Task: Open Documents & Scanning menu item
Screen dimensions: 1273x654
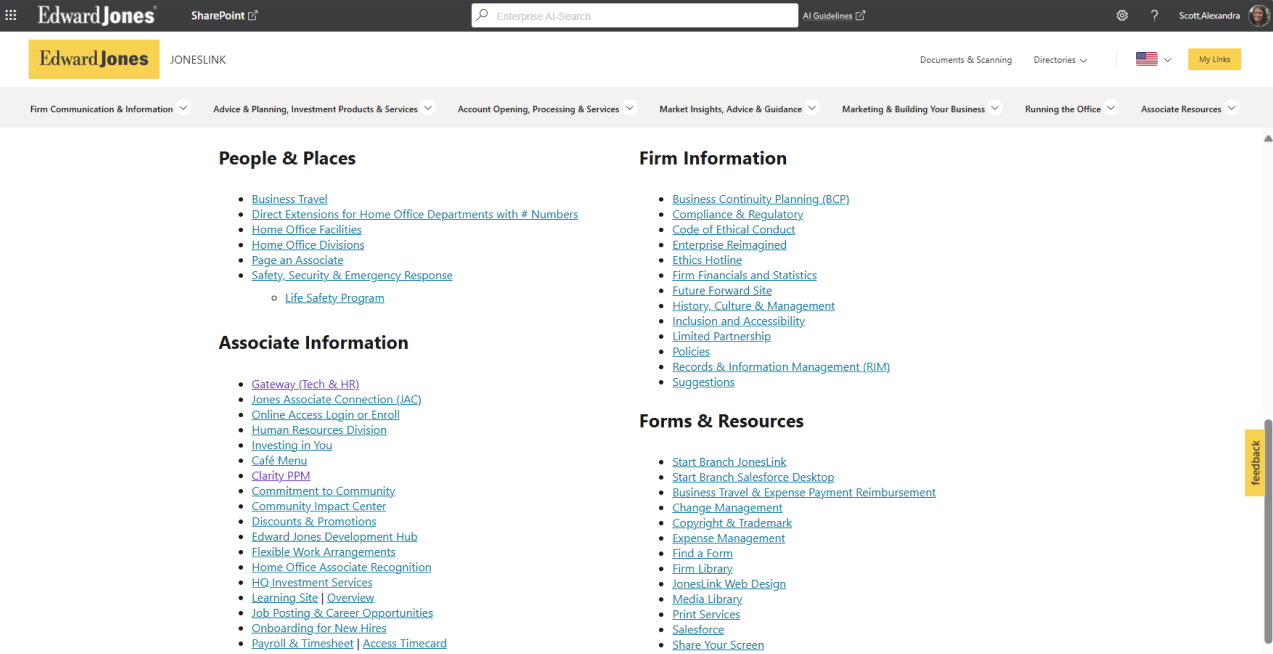Action: coord(966,60)
